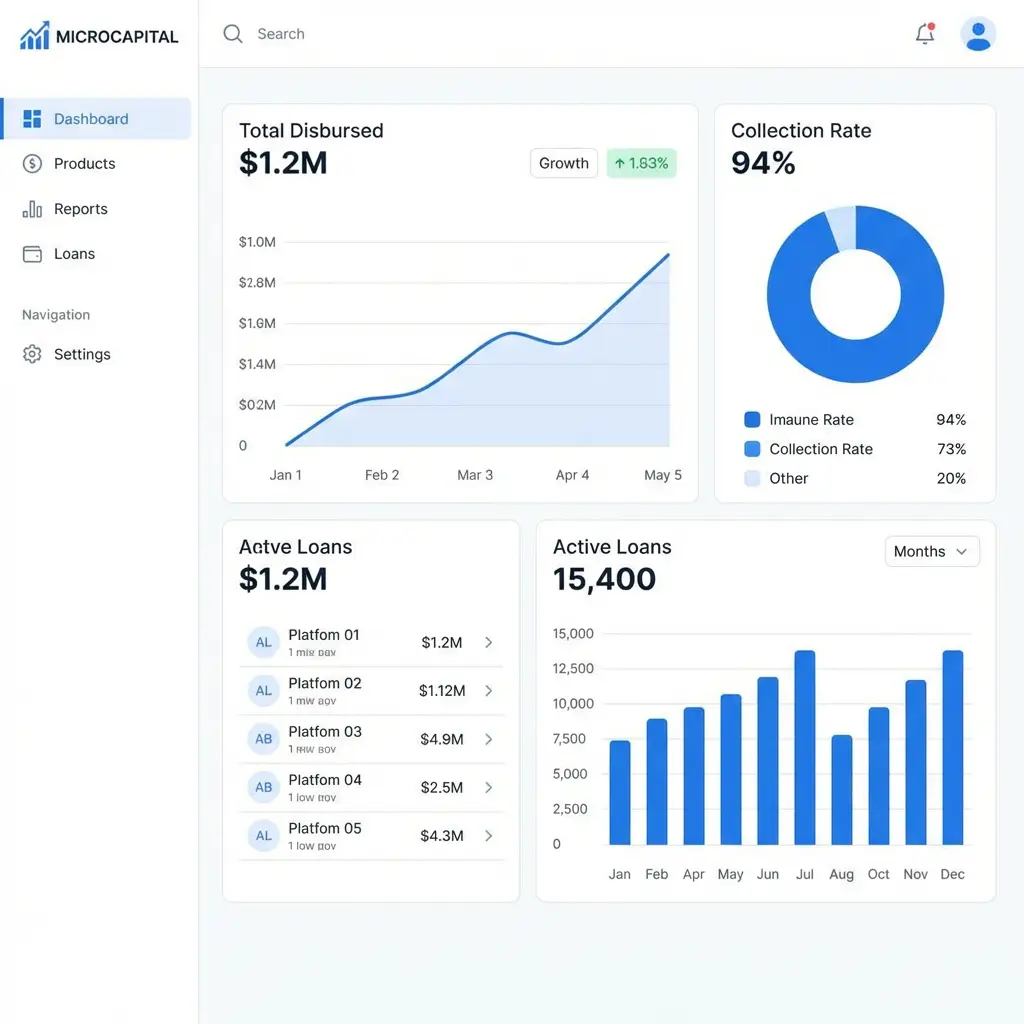
Task: Click the +1.83% growth badge
Action: 641,163
